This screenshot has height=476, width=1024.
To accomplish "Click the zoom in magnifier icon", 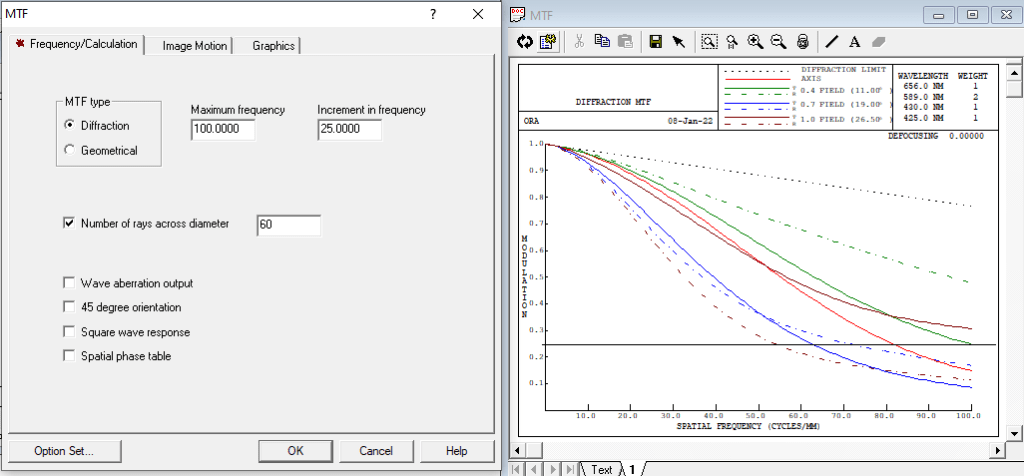I will [x=755, y=41].
